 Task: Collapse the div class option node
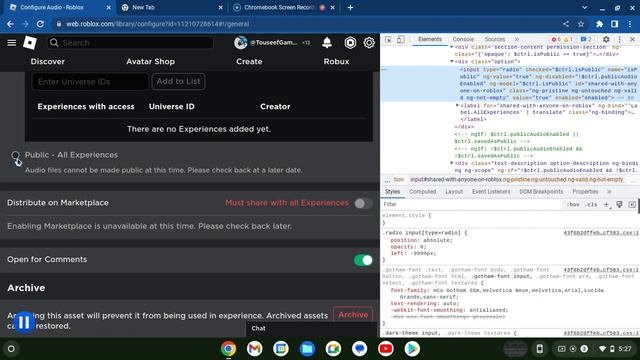(x=452, y=62)
